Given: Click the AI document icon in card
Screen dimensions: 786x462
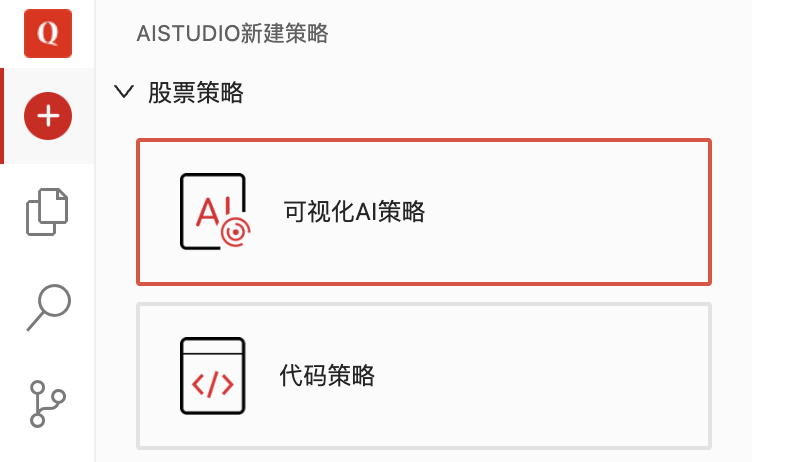Looking at the screenshot, I should 215,211.
